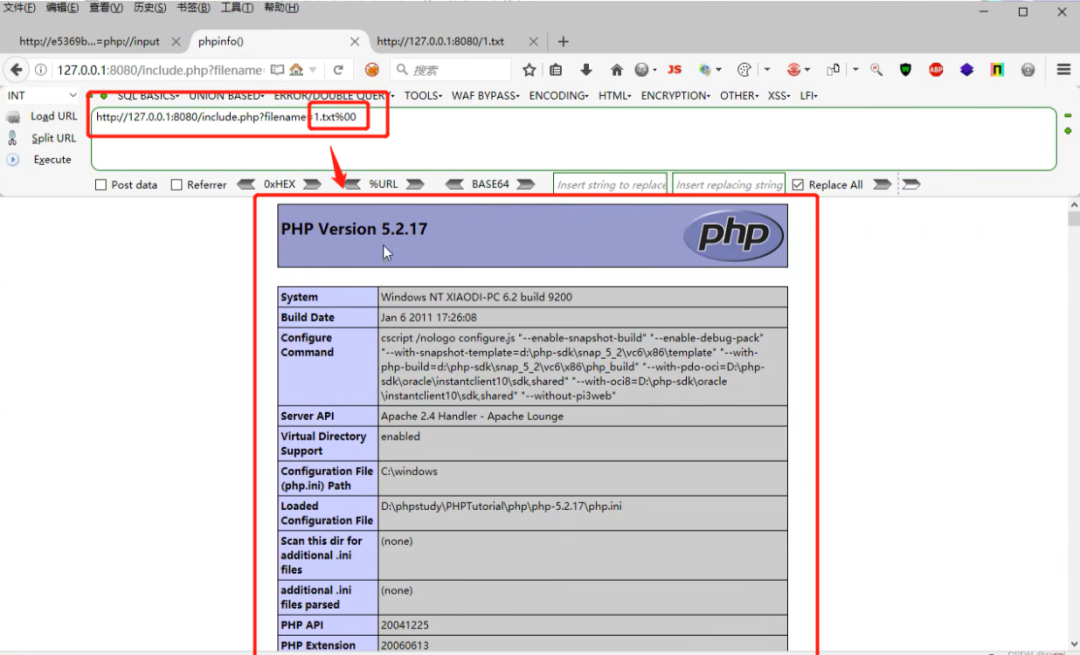This screenshot has height=655, width=1080.
Task: Enable the Referrer checkbox
Action: click(176, 185)
